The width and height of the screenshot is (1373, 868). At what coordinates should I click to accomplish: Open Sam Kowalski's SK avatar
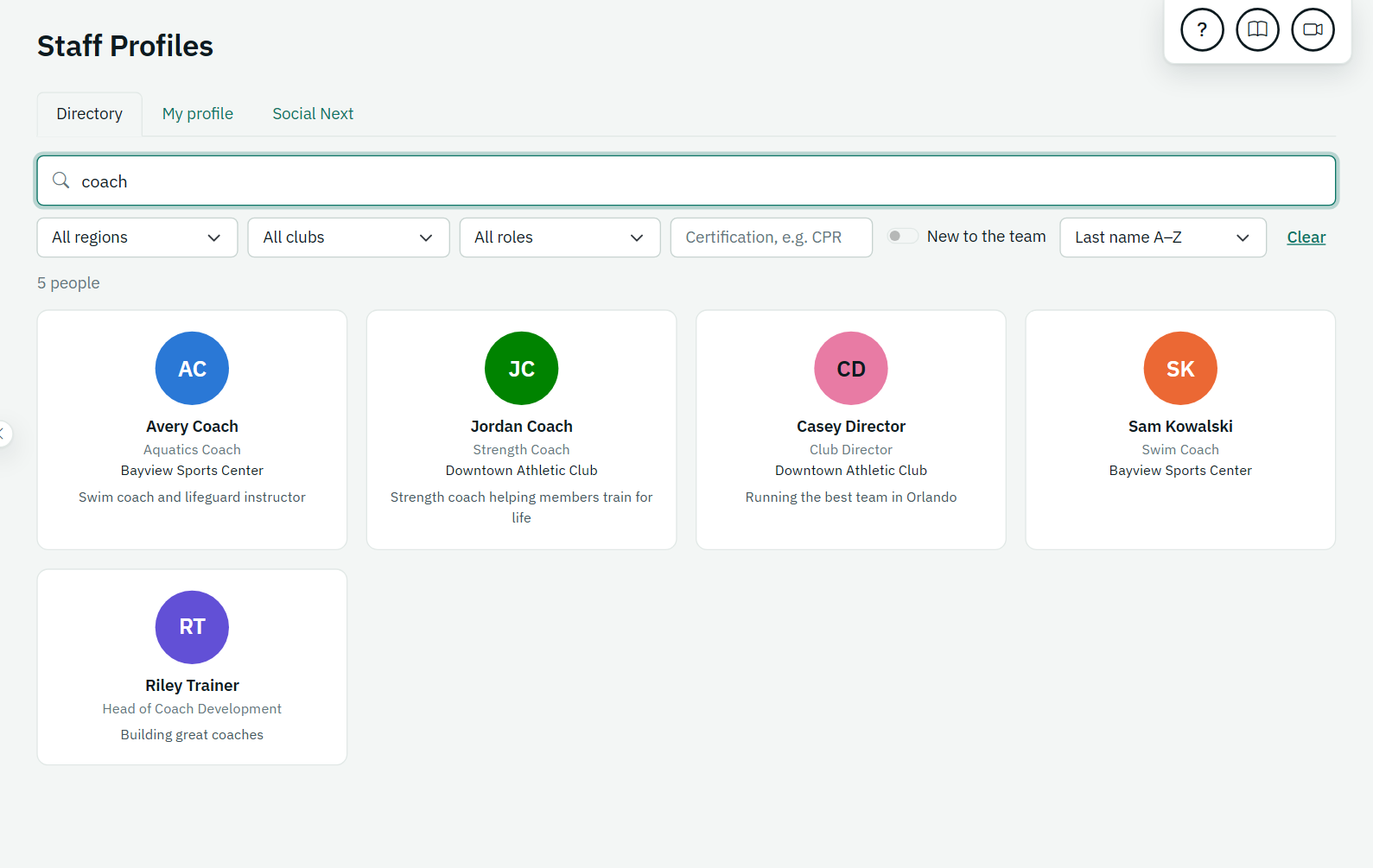click(1180, 368)
